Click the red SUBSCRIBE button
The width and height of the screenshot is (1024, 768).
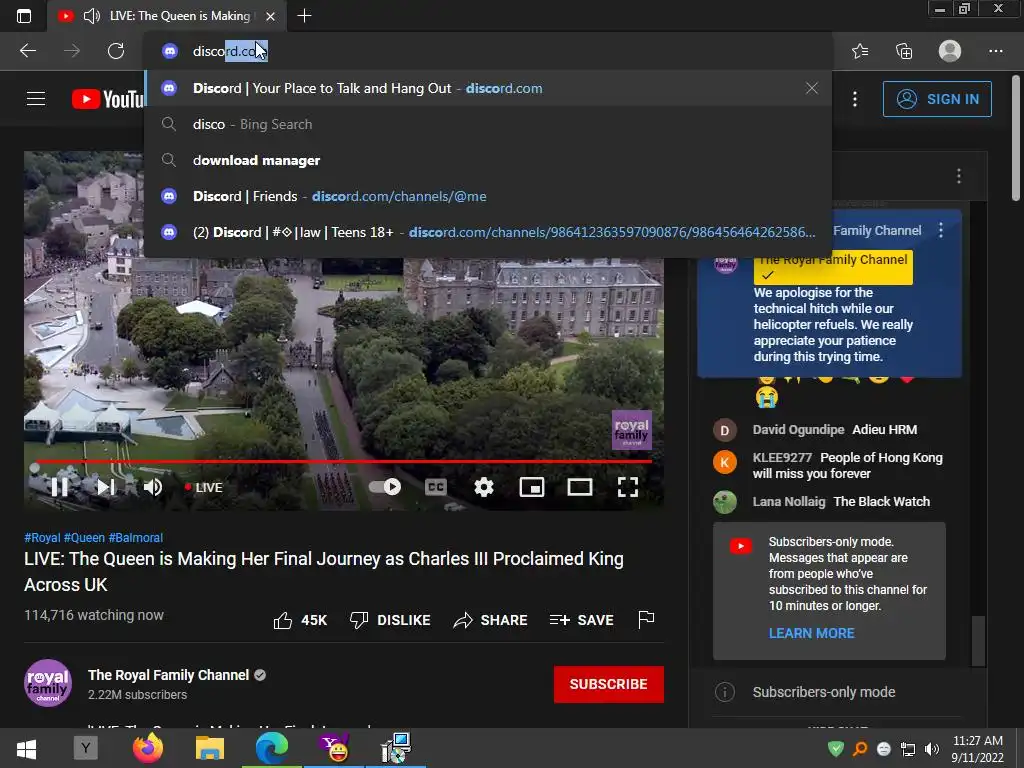(x=609, y=684)
